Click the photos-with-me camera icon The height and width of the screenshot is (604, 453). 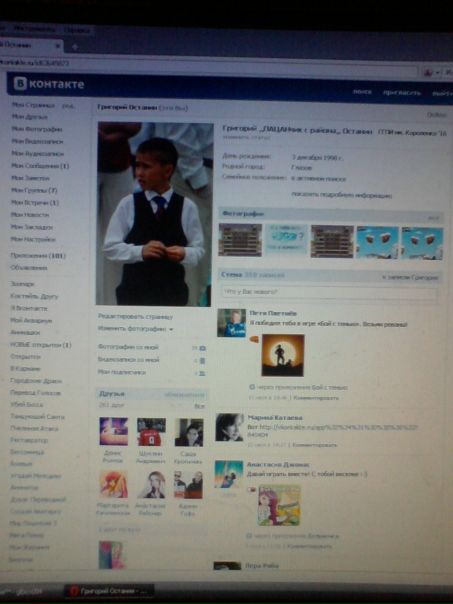[203, 348]
